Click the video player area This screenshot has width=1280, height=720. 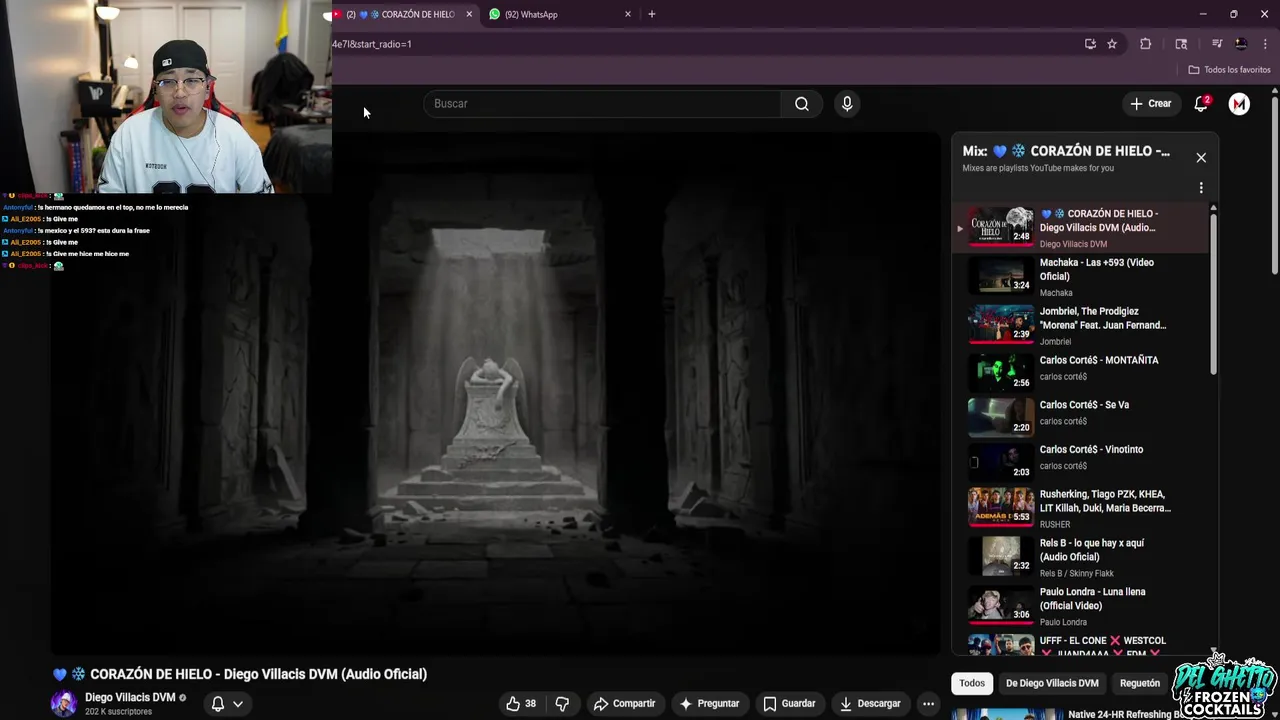coord(496,393)
